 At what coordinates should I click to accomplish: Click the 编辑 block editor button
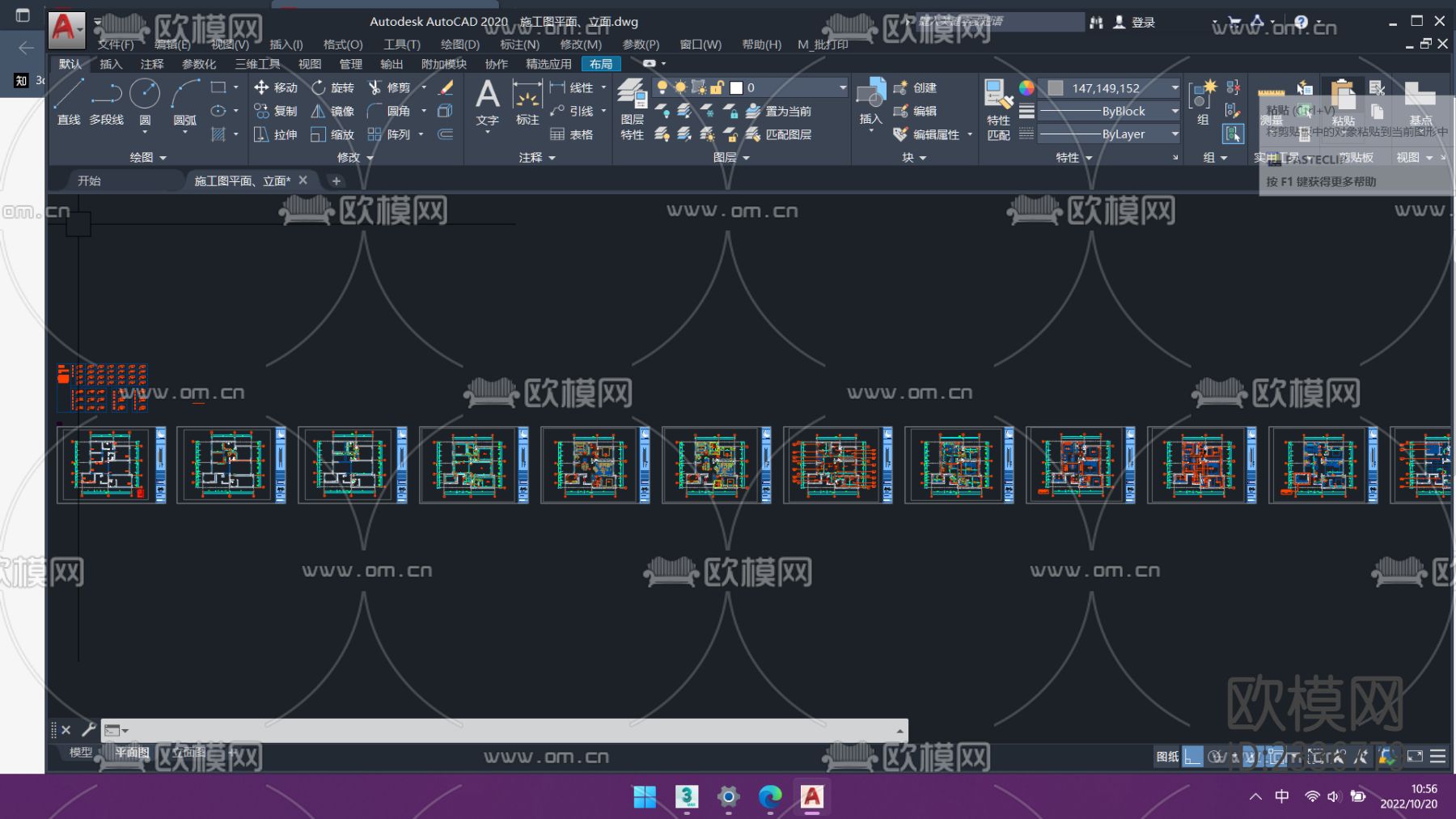click(x=915, y=111)
